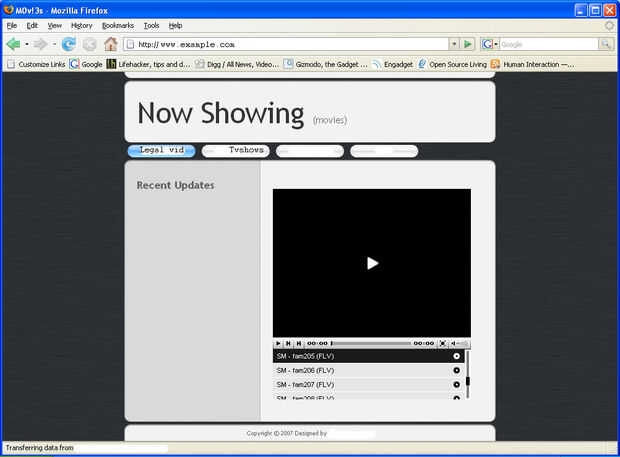
Task: Select the Tvshows tab
Action: click(236, 151)
